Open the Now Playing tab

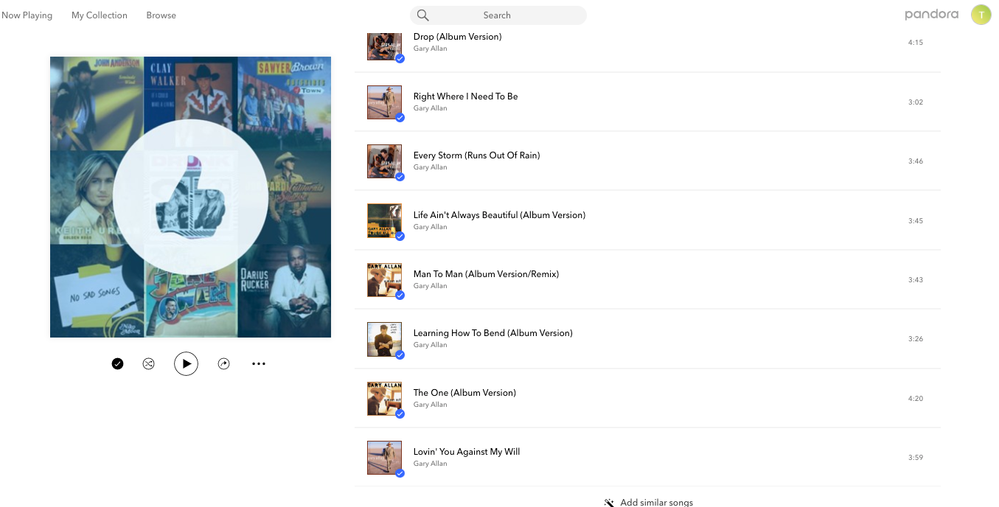point(27,15)
